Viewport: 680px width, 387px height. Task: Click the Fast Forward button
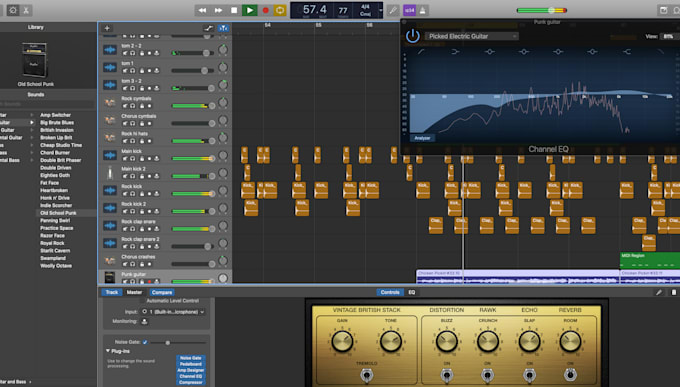(x=218, y=10)
